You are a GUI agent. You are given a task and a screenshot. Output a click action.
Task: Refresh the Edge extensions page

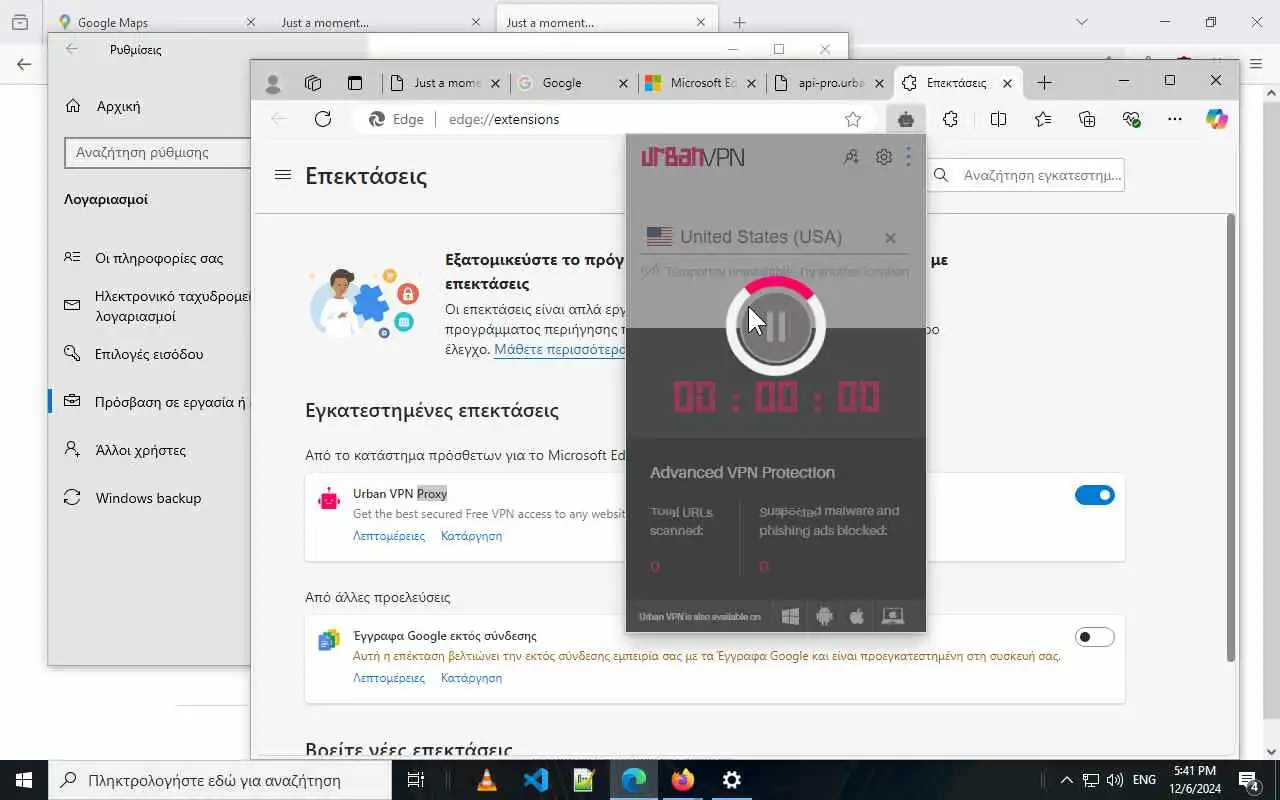322,119
